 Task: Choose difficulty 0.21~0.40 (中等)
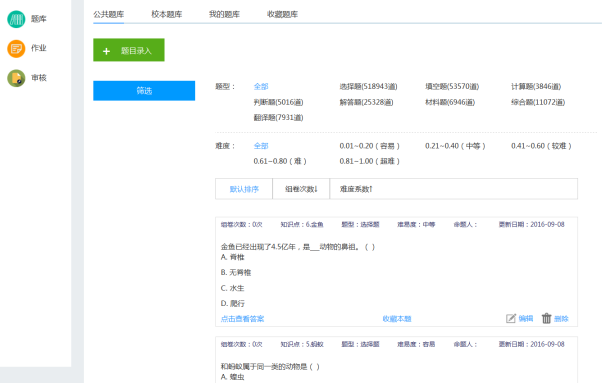pyautogui.click(x=455, y=146)
